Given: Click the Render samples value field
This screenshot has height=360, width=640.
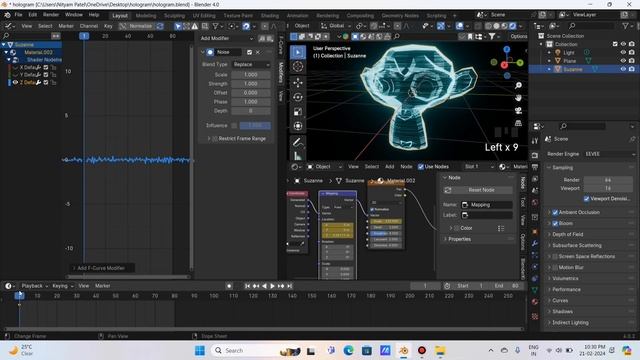Looking at the screenshot, I should [x=608, y=180].
